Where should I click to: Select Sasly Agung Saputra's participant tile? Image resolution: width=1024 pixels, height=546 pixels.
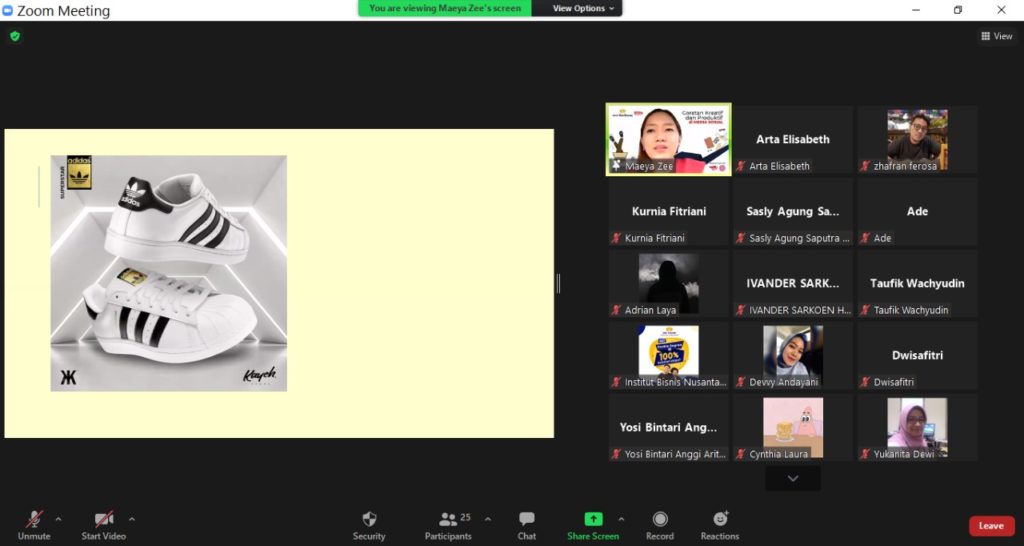tap(793, 212)
